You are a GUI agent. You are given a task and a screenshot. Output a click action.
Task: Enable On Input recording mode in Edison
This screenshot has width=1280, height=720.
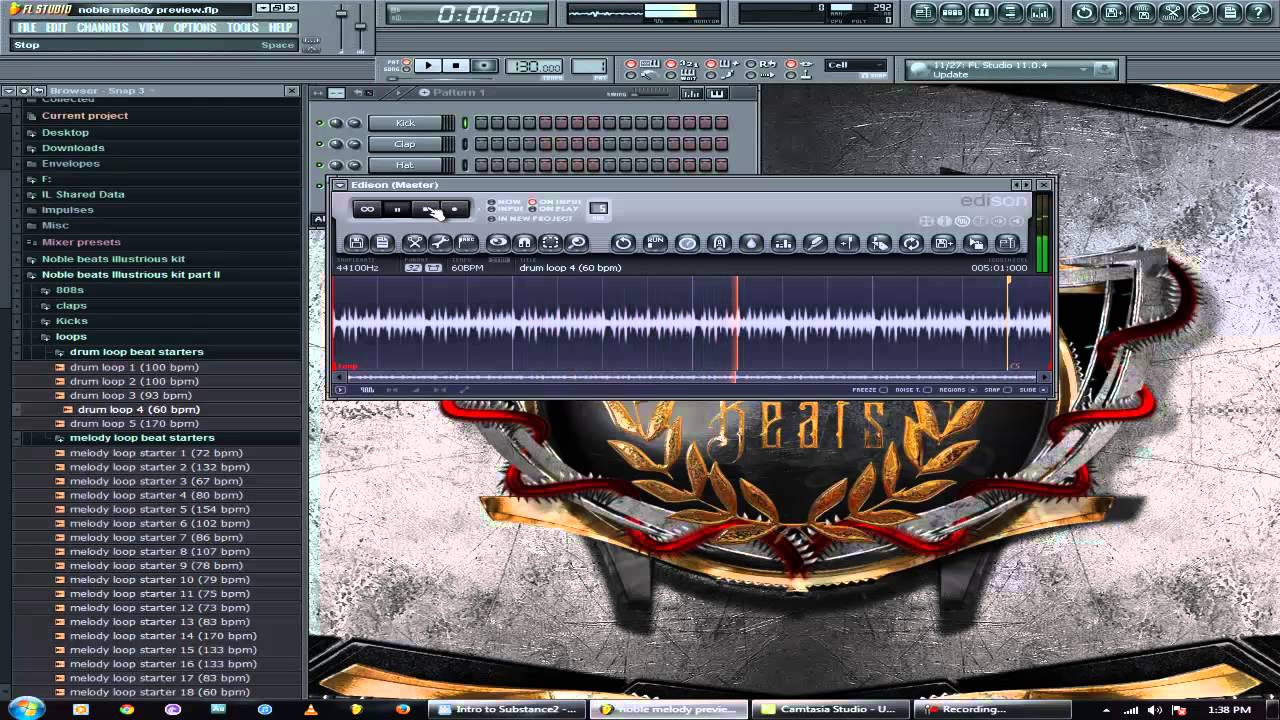[x=532, y=202]
